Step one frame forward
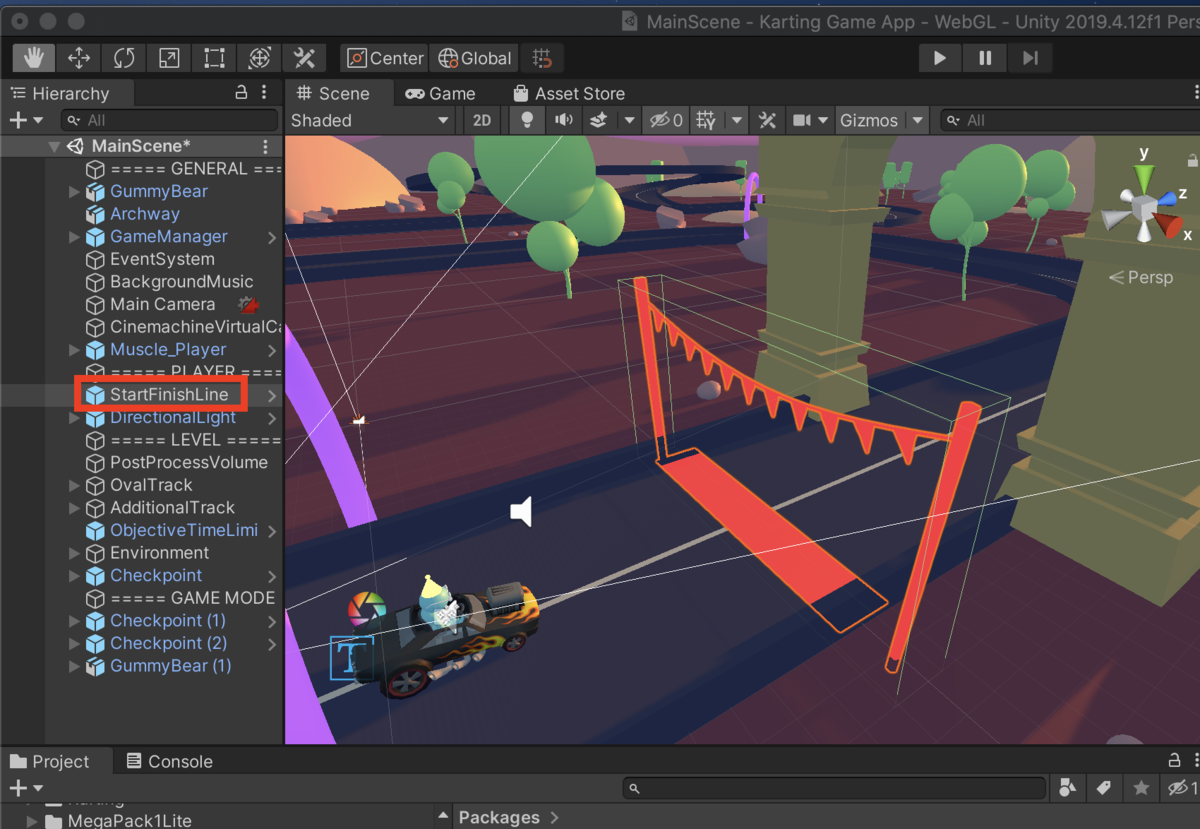This screenshot has height=829, width=1200. pos(1030,58)
